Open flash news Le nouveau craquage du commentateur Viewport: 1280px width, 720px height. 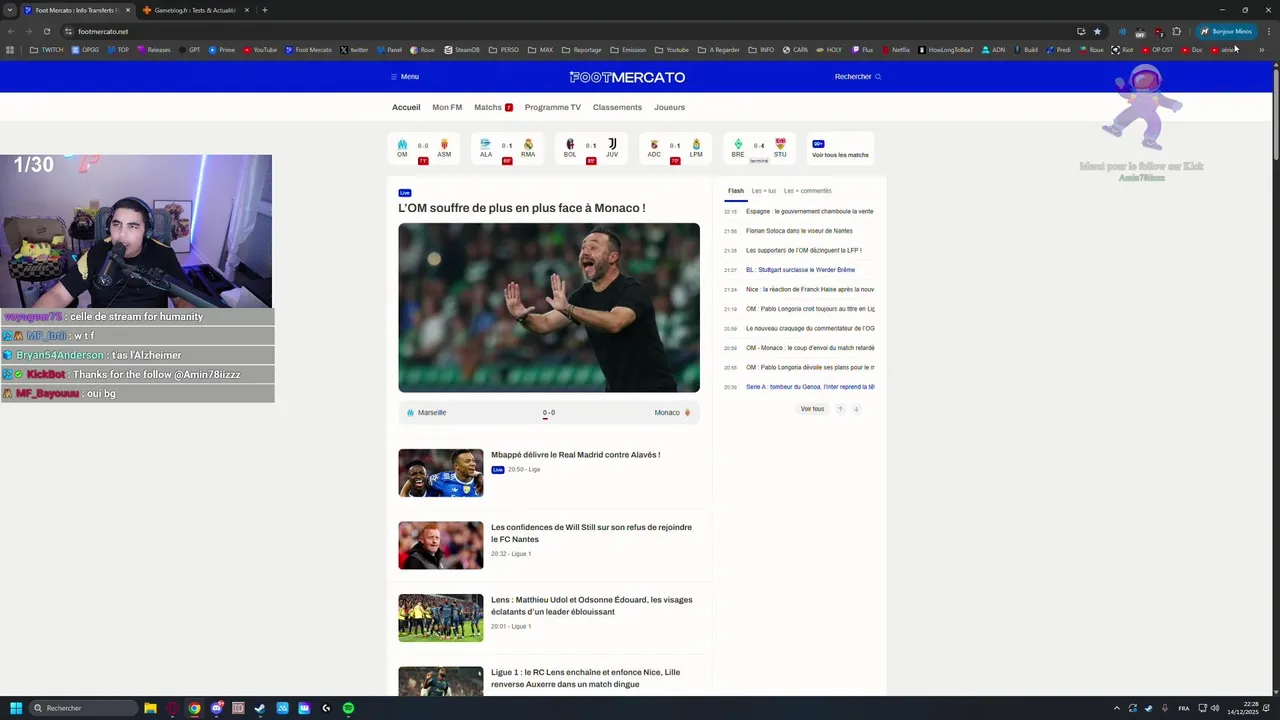click(x=810, y=329)
